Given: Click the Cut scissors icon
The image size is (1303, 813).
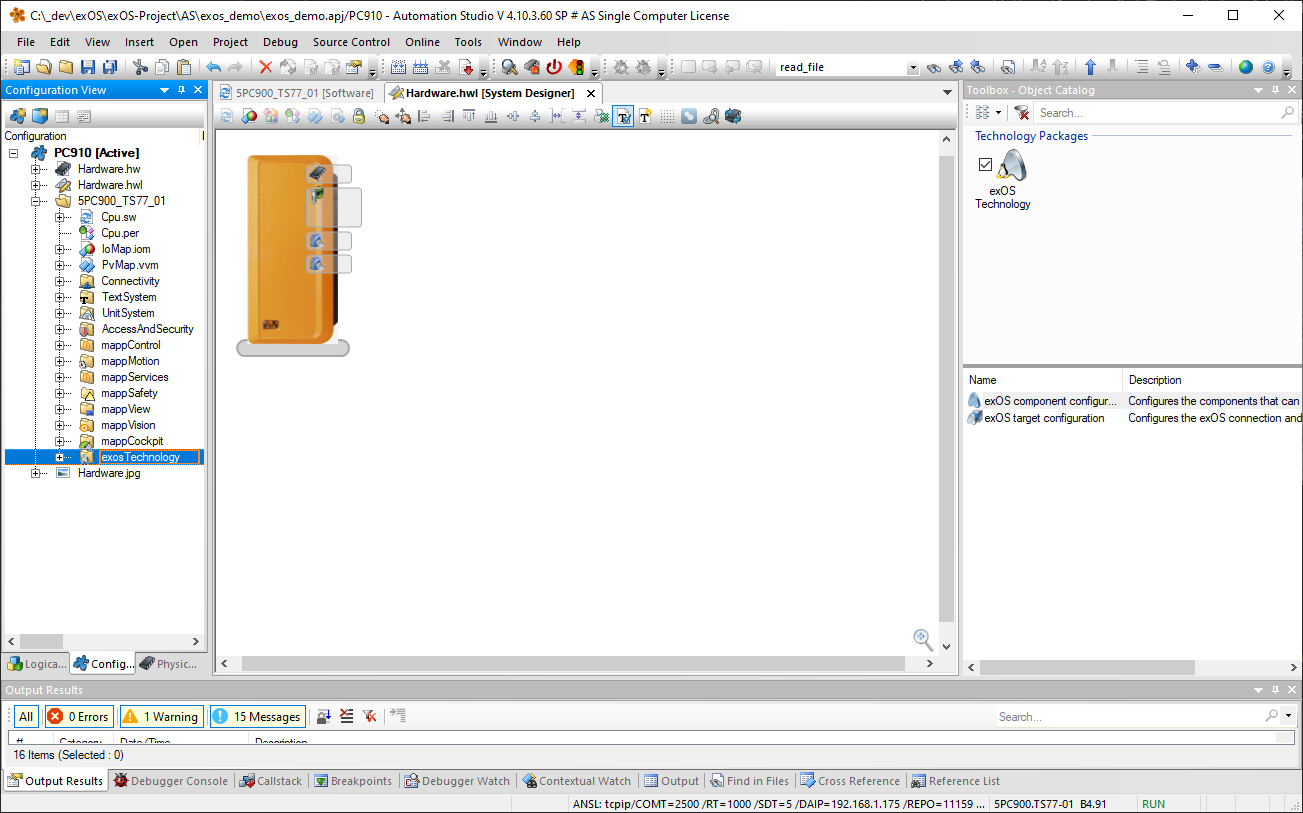Looking at the screenshot, I should click(140, 67).
